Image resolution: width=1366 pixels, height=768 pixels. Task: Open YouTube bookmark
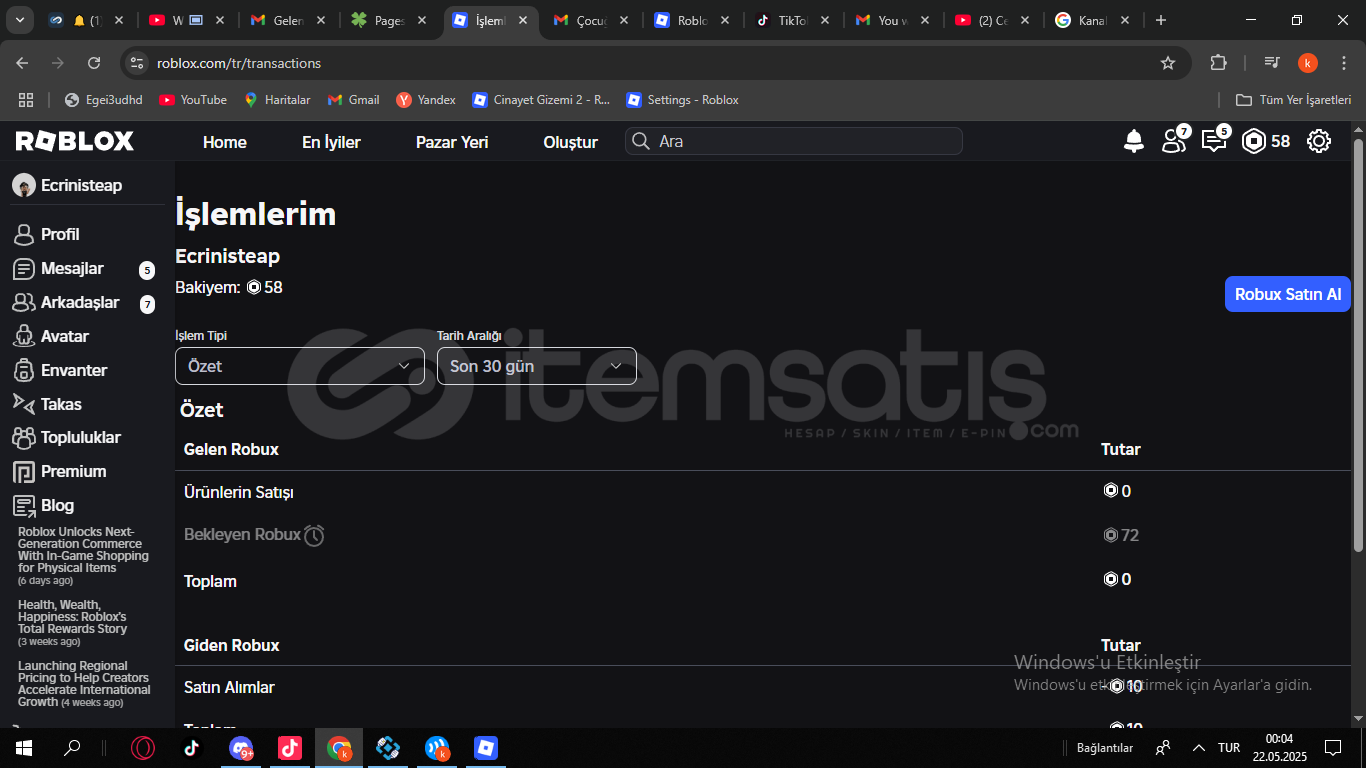193,100
